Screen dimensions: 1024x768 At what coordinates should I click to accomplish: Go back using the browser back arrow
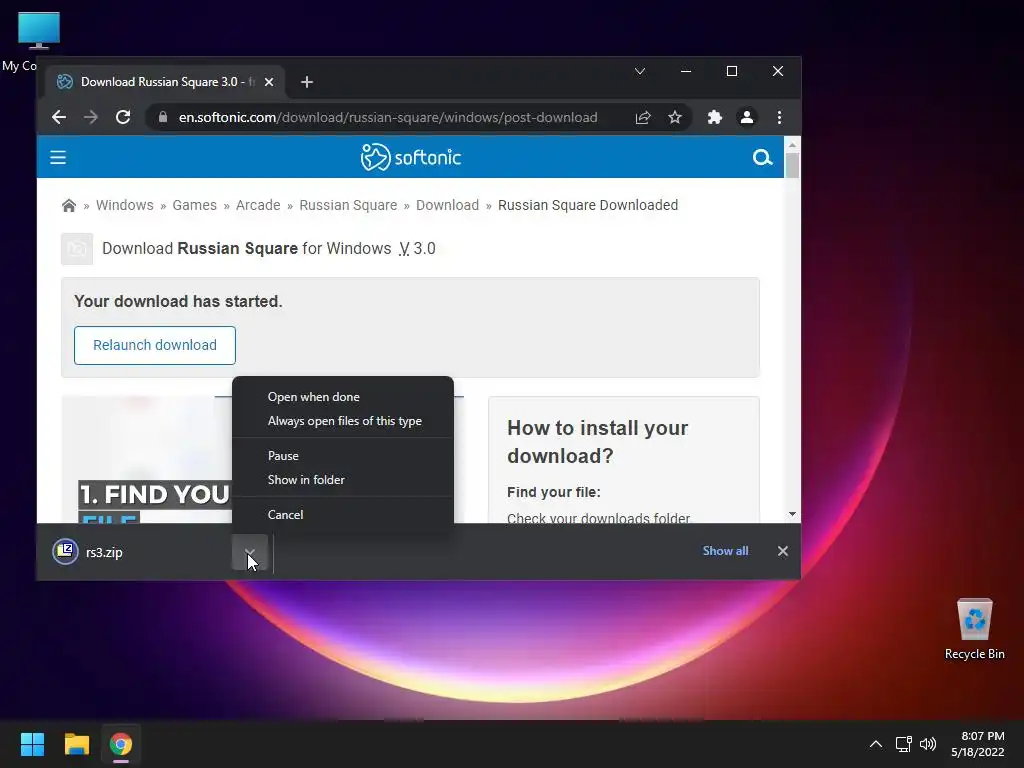tap(59, 118)
